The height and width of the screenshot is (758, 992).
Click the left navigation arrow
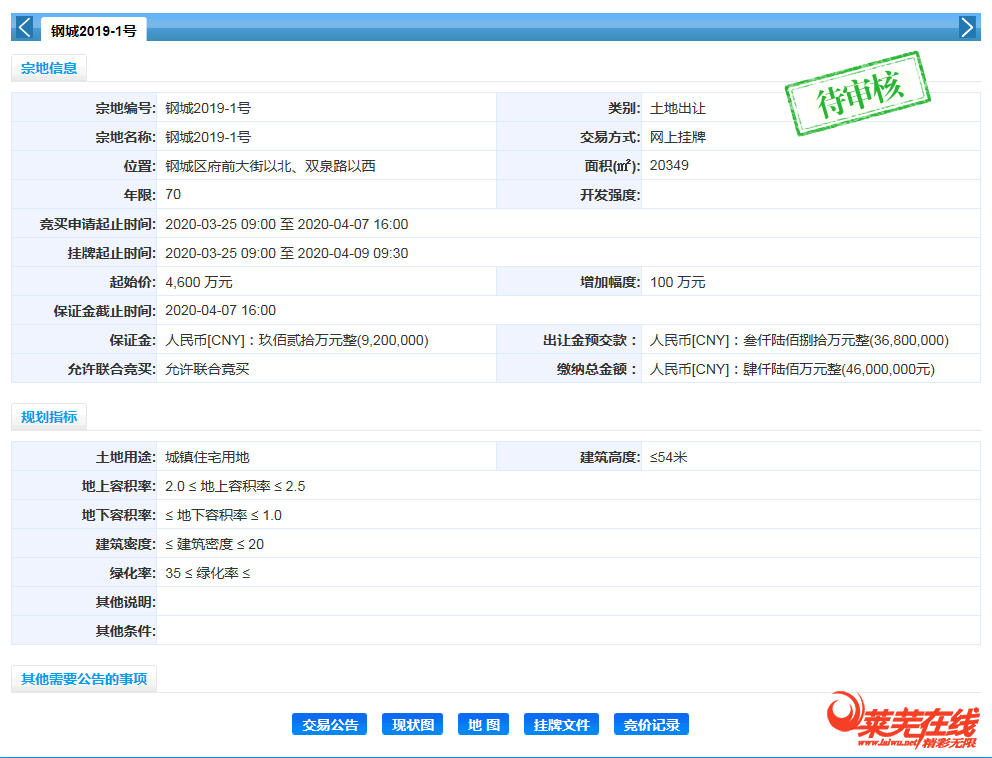(22, 27)
